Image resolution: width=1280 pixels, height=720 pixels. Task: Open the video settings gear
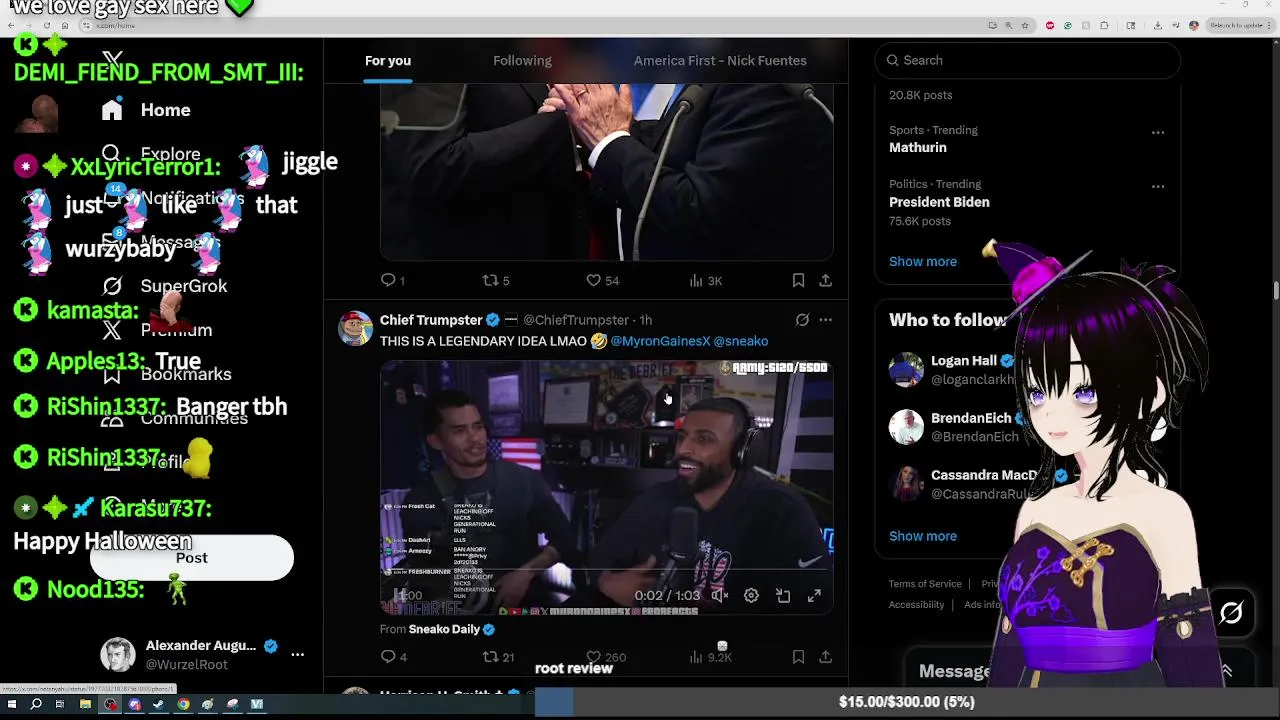click(x=751, y=595)
